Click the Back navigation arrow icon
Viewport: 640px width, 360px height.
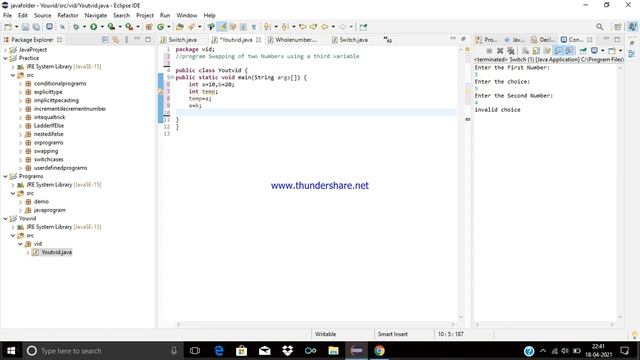click(x=324, y=27)
